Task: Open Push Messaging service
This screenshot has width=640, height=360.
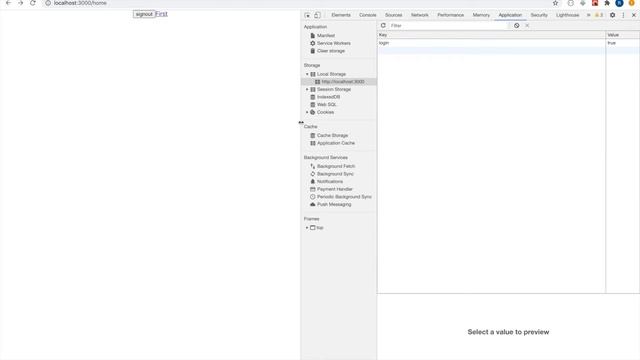Action: 334,204
